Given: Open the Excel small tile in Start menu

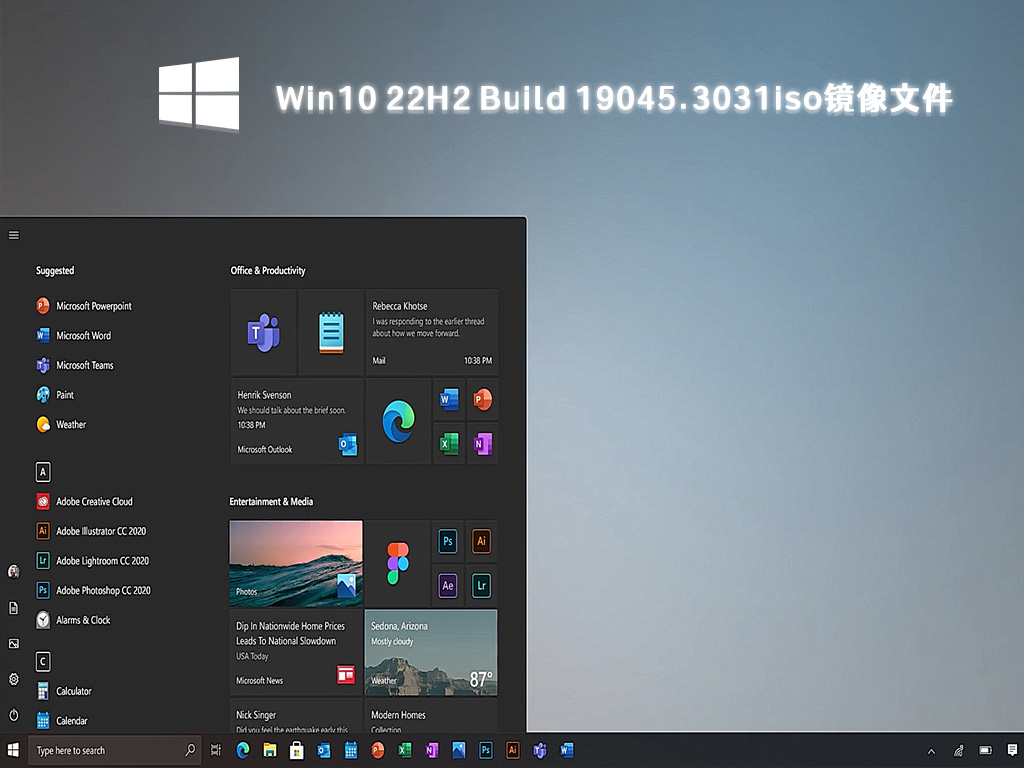Looking at the screenshot, I should 449,443.
